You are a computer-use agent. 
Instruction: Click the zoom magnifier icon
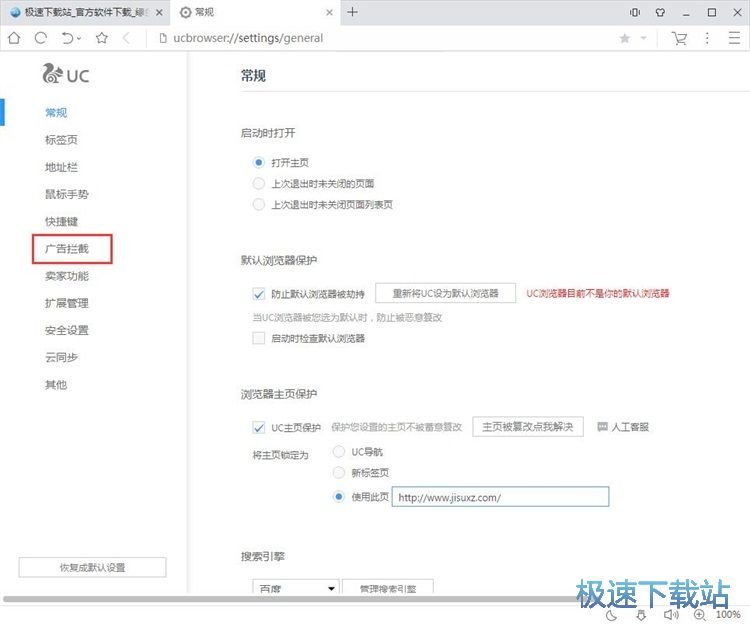coord(700,615)
